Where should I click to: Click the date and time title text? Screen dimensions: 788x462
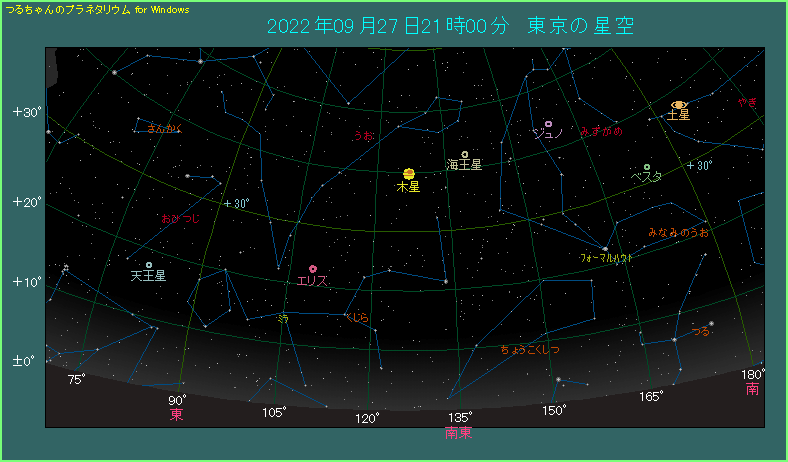pos(451,26)
